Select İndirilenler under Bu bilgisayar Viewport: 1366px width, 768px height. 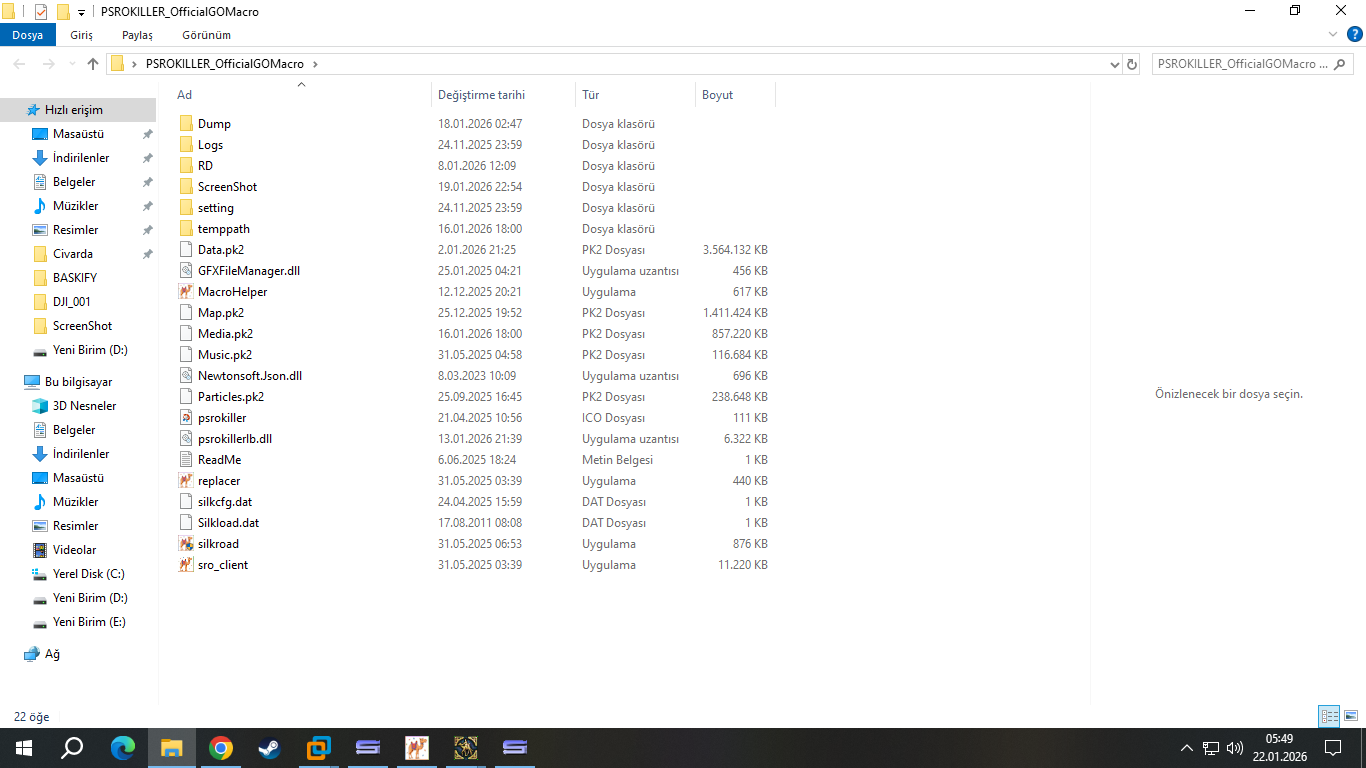click(81, 454)
